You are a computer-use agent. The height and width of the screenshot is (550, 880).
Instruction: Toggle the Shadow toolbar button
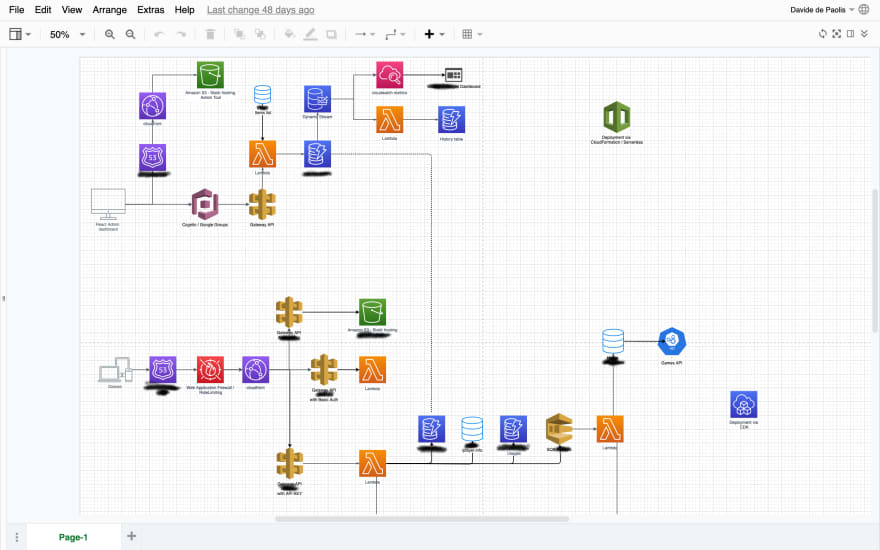click(x=331, y=34)
